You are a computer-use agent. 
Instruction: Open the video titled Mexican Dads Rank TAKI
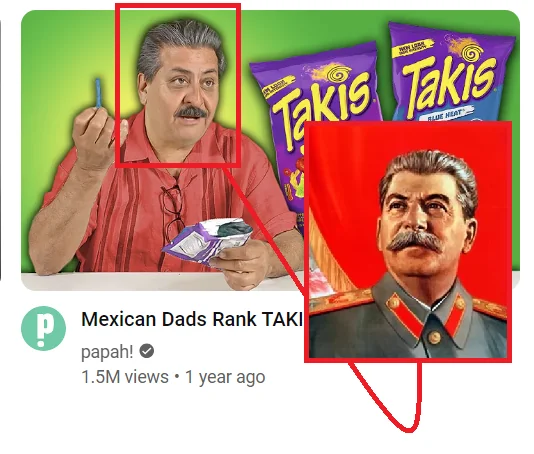pyautogui.click(x=192, y=319)
